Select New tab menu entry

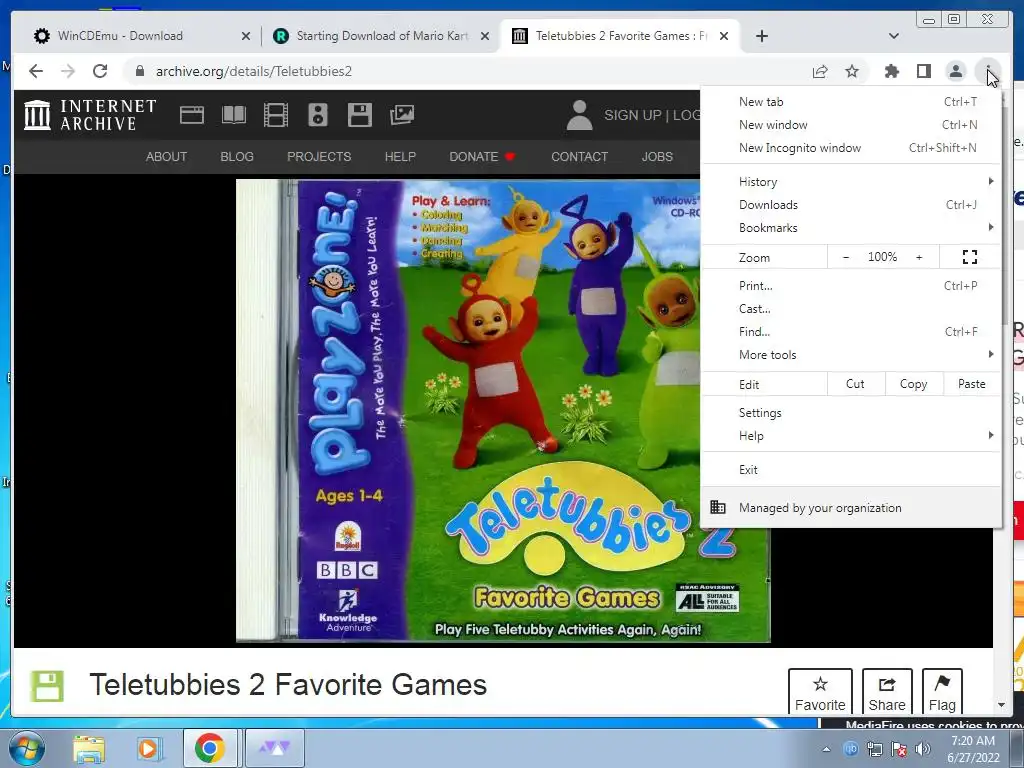click(850, 102)
